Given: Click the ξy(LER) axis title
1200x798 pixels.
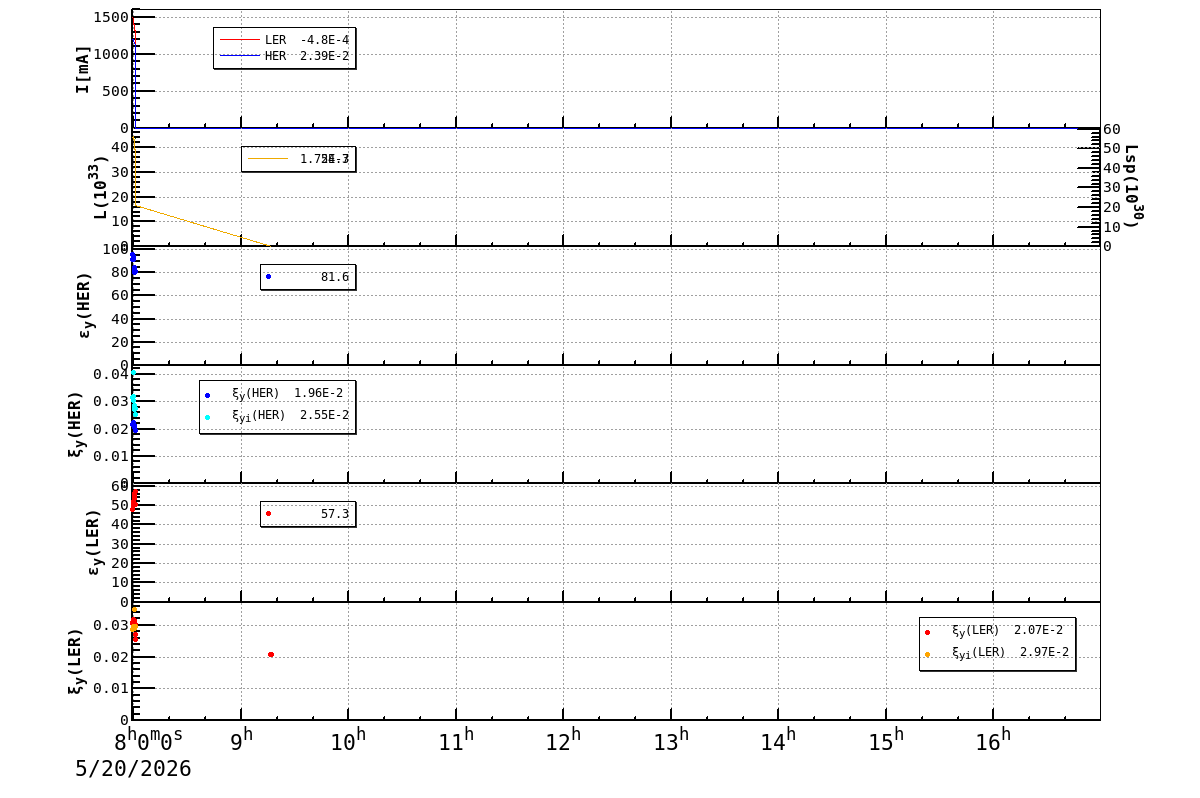Looking at the screenshot, I should pyautogui.click(x=76, y=661).
